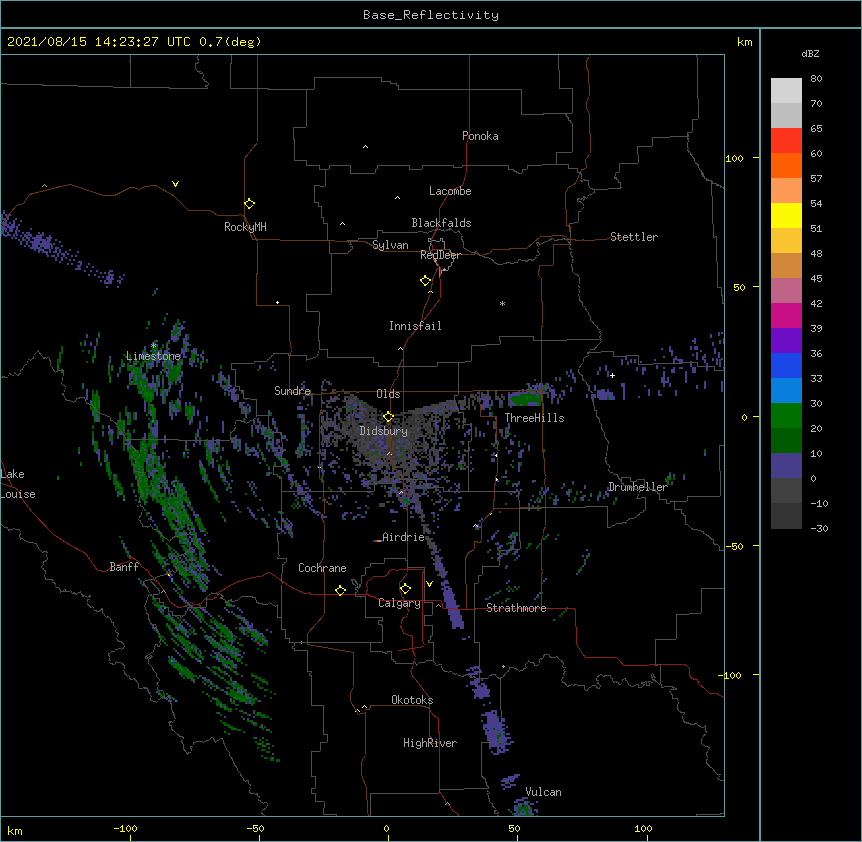Click the Calgary city label

tap(400, 603)
